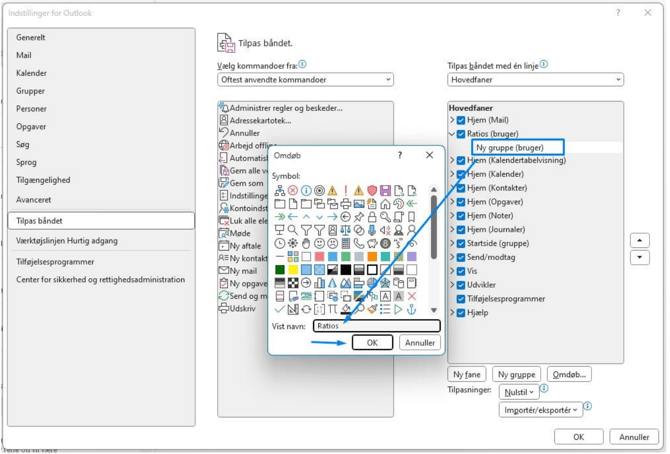Open the 'Oftest anvendte kommandoer' dropdown
This screenshot has width=670, height=454.
tap(305, 79)
